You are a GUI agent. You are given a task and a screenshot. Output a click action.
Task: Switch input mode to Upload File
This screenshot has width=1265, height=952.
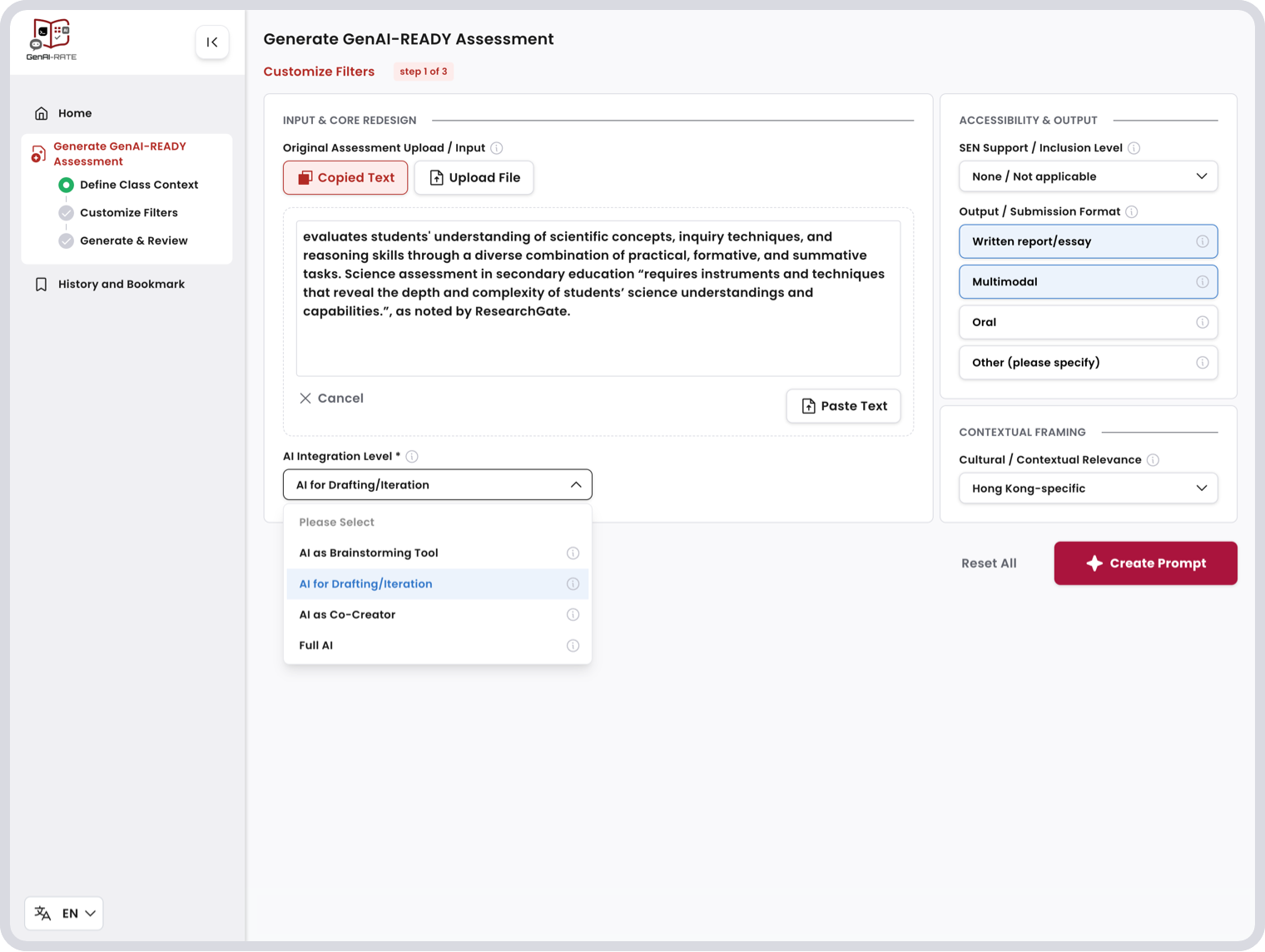click(x=474, y=178)
